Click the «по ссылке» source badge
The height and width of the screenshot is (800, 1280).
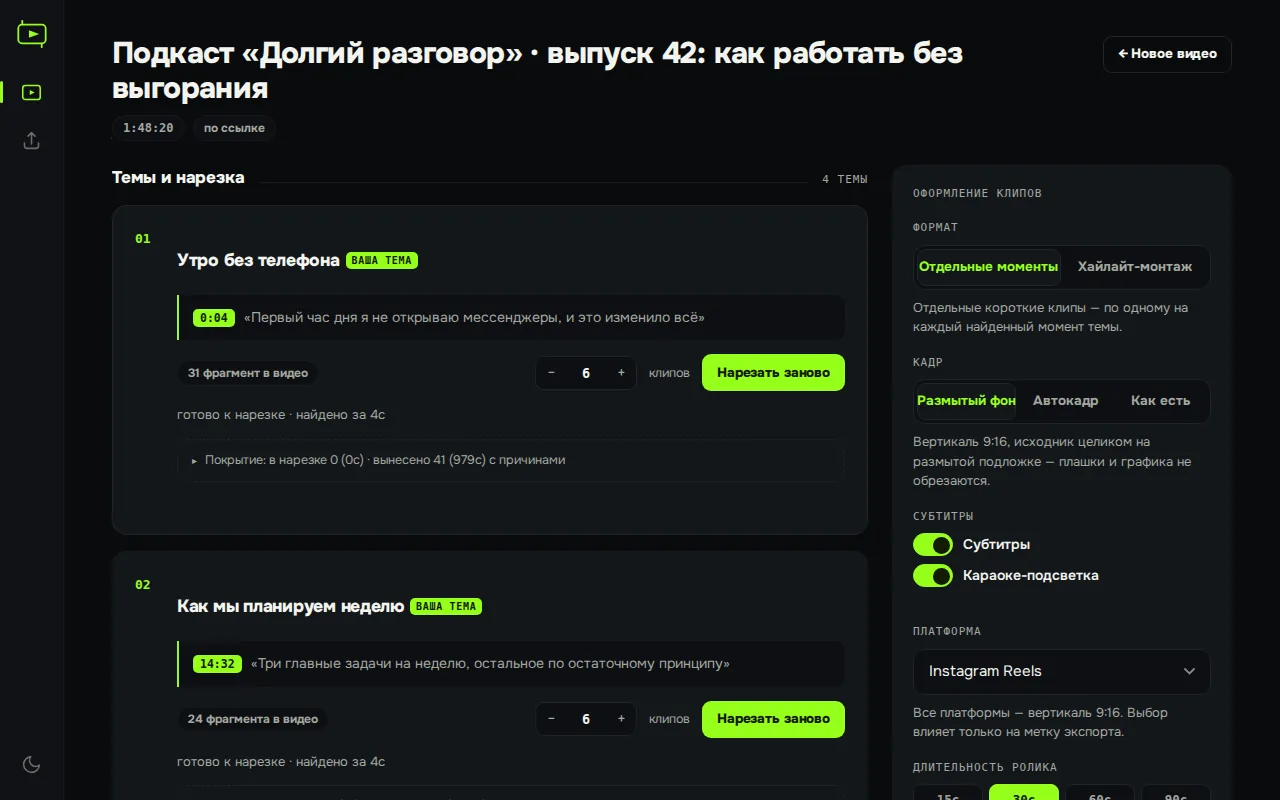coord(234,128)
